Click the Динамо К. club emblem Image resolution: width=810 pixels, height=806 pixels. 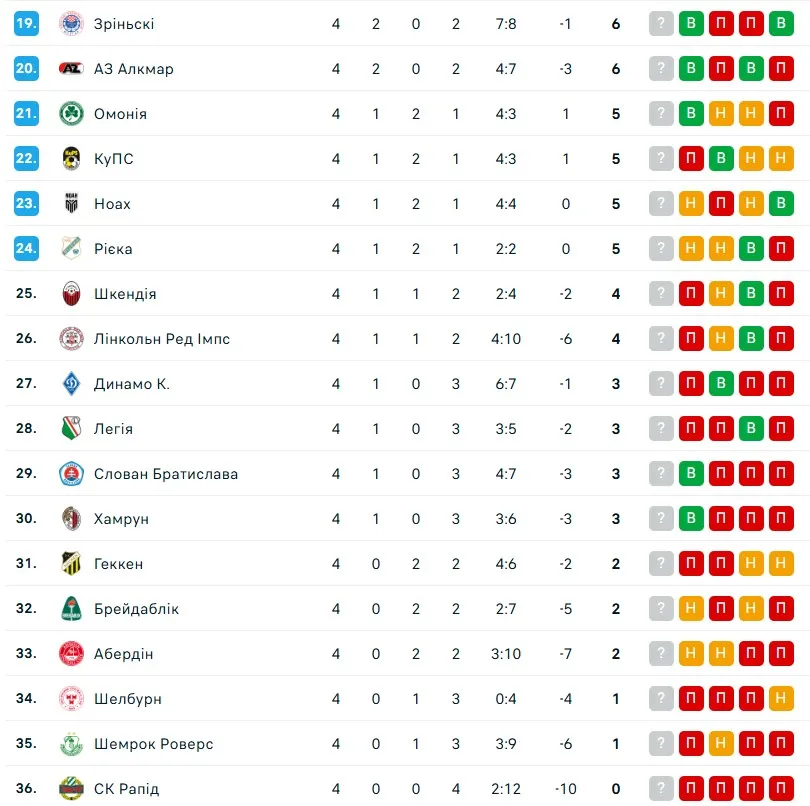point(71,384)
